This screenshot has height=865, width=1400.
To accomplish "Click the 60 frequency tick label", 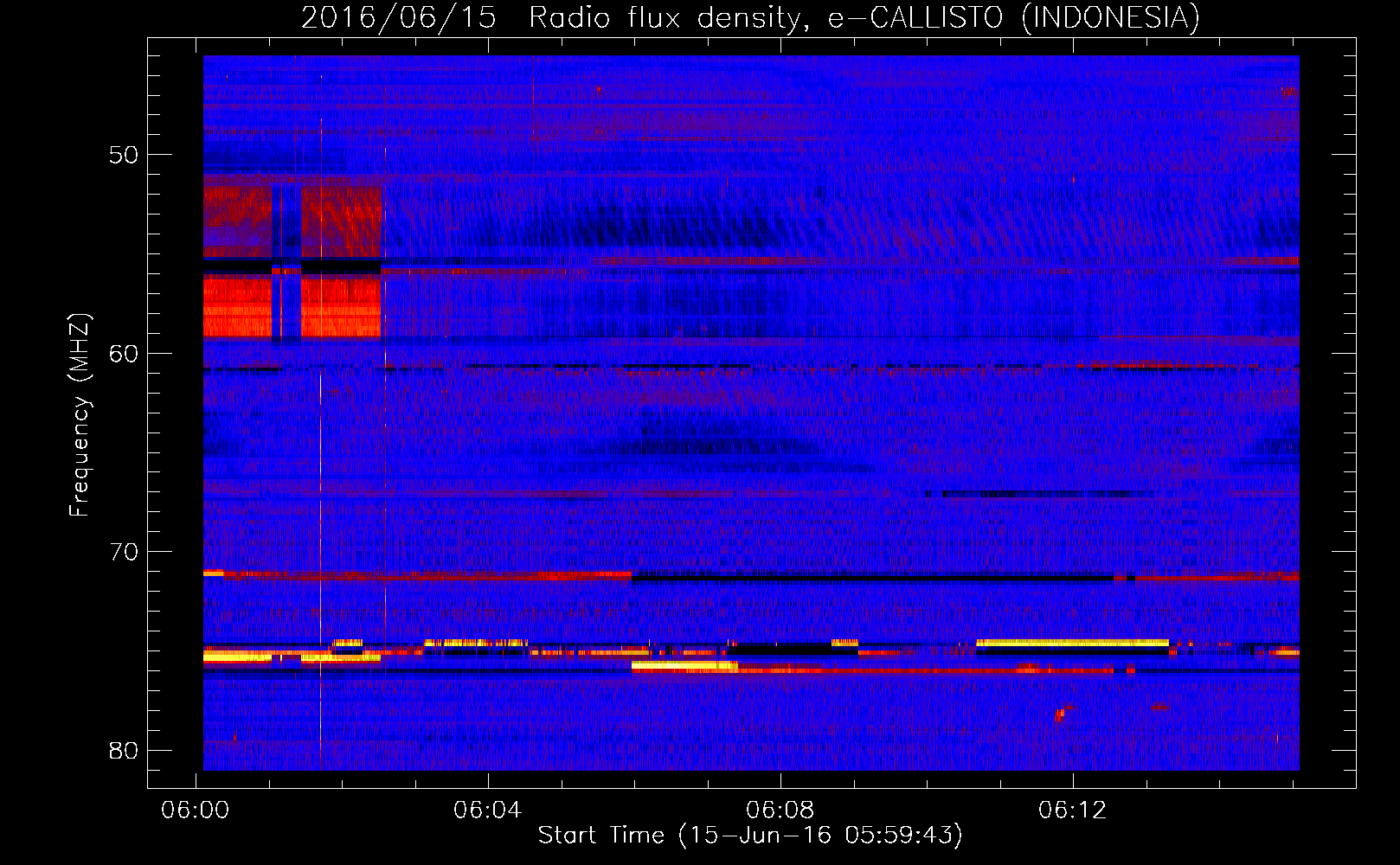I will pos(124,353).
